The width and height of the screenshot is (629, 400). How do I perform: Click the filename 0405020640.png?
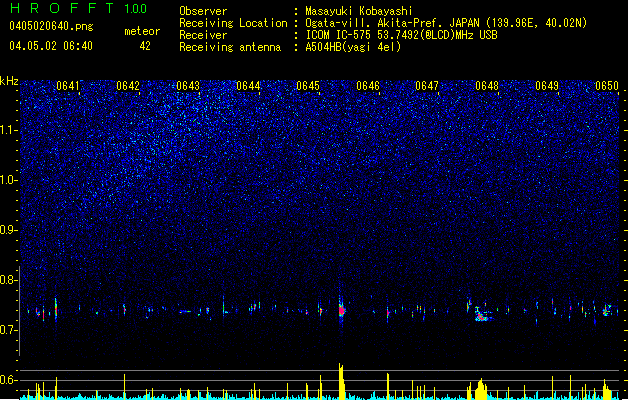coord(51,26)
